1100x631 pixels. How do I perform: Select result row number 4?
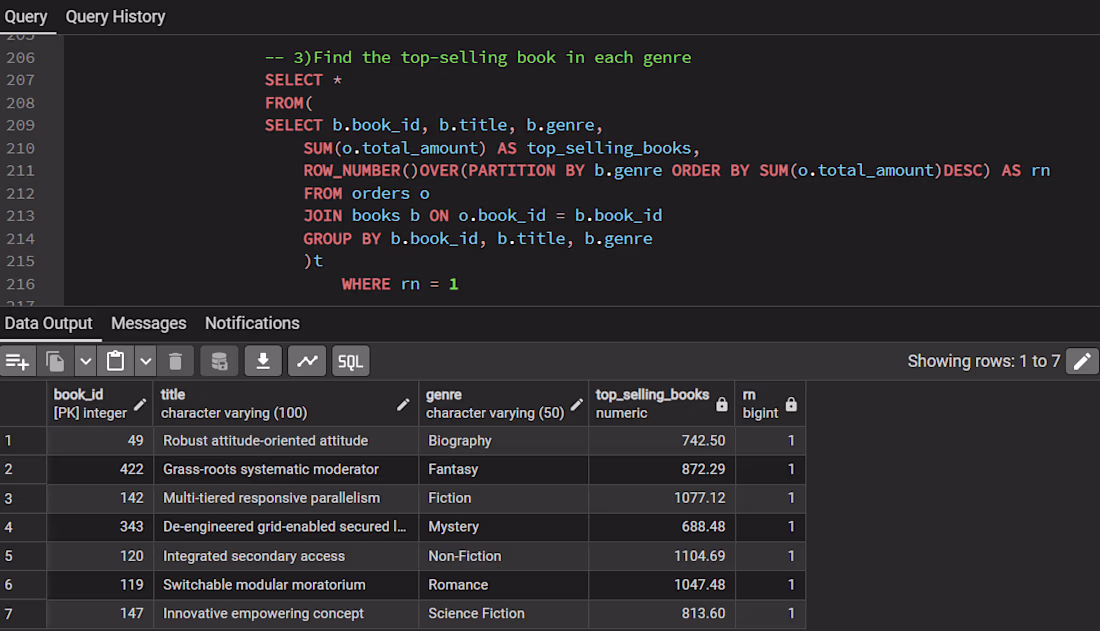[23, 527]
